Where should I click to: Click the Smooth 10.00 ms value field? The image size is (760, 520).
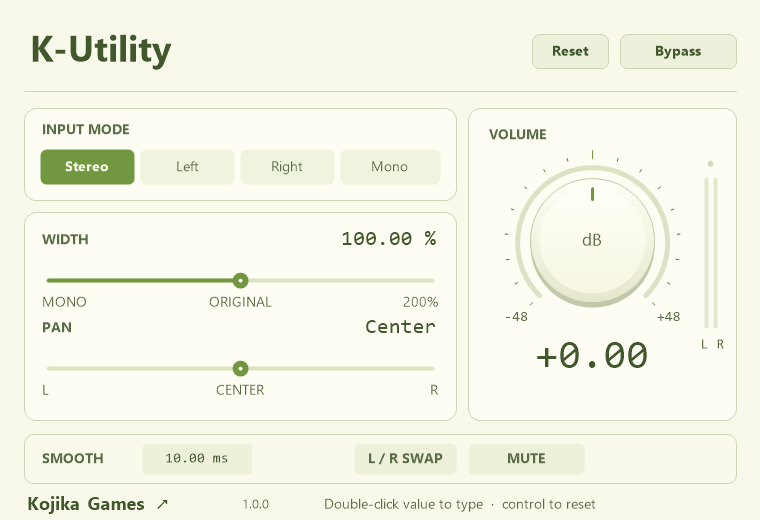pos(197,458)
